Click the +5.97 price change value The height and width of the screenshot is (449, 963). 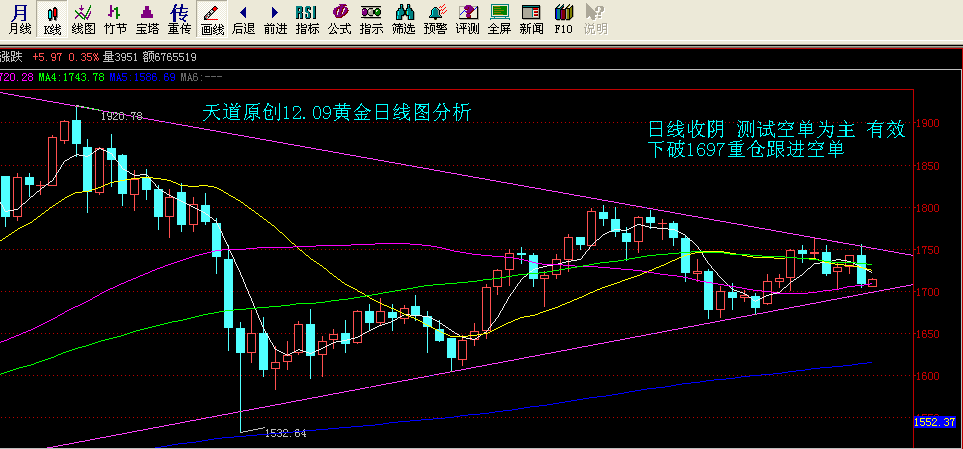pyautogui.click(x=47, y=57)
